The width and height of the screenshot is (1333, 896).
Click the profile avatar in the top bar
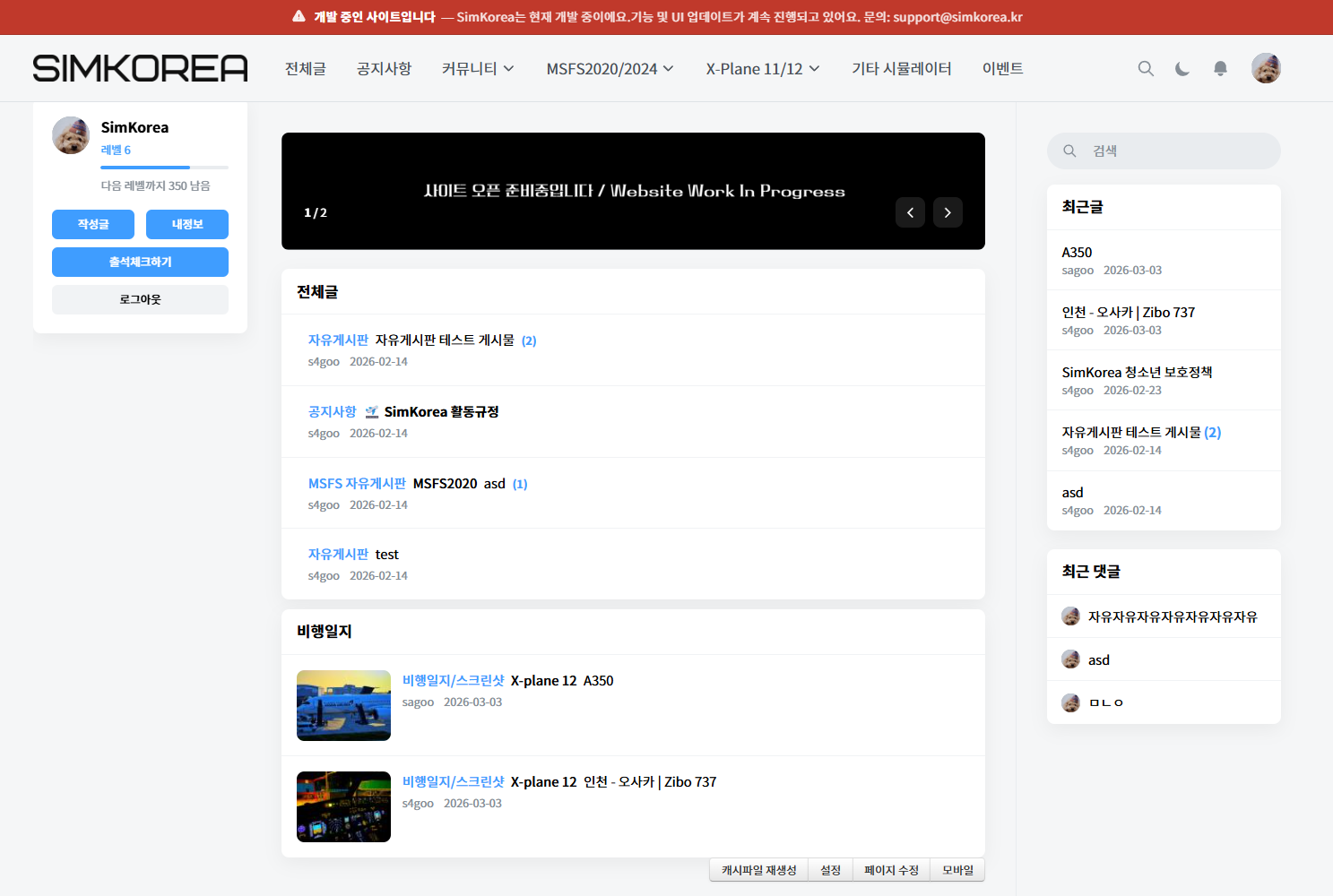pyautogui.click(x=1266, y=68)
